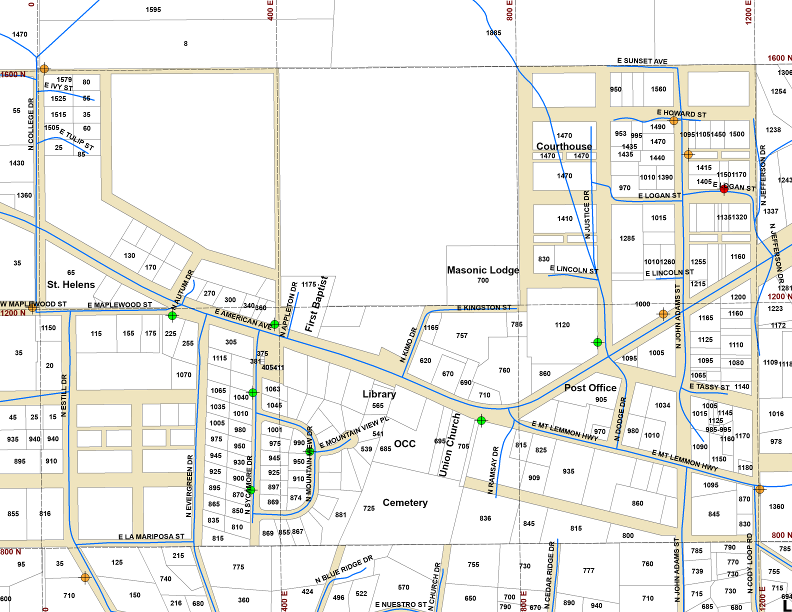Click the Library label
This screenshot has height=612, width=792.
tap(379, 394)
